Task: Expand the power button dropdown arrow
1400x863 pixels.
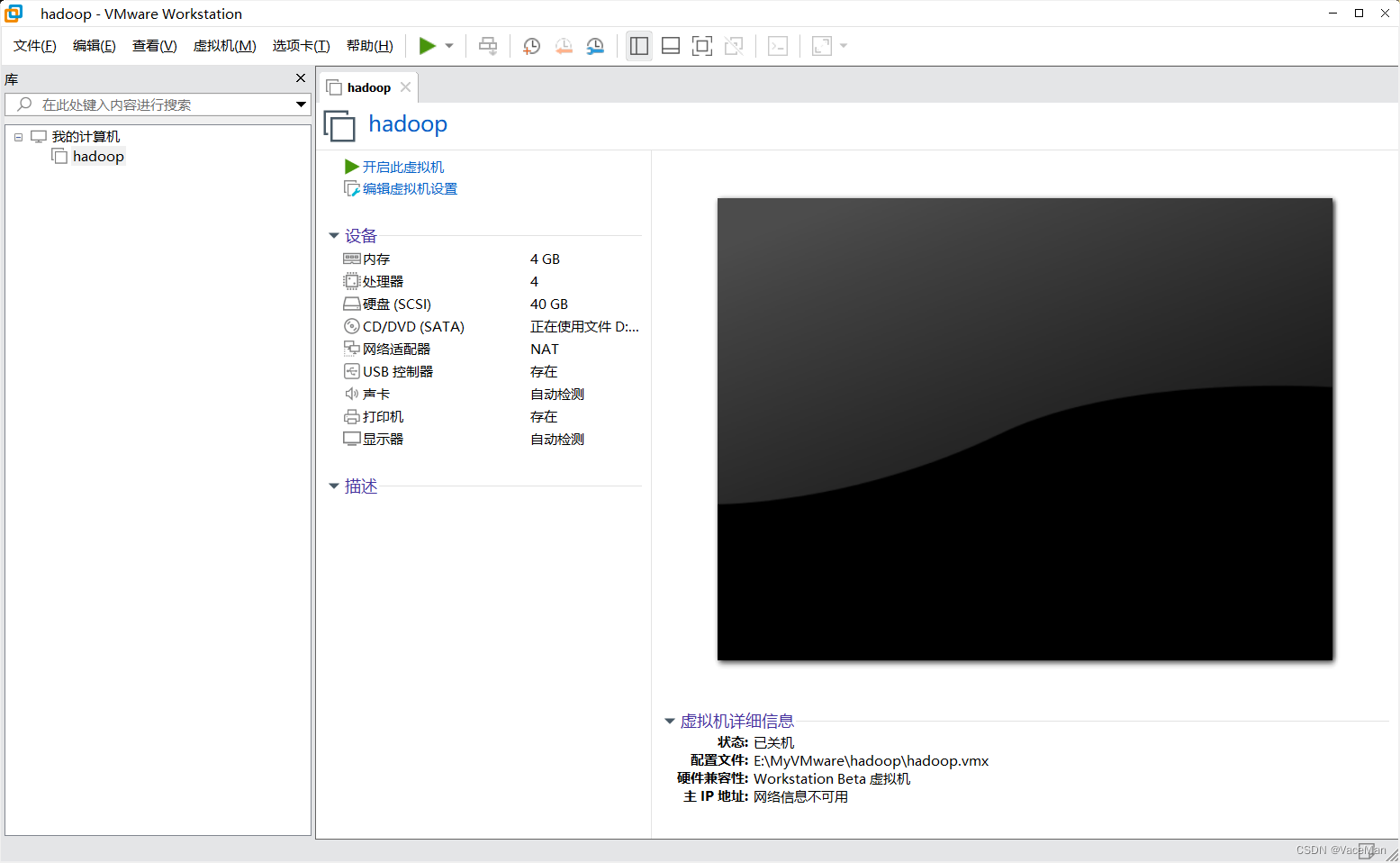Action: (448, 45)
